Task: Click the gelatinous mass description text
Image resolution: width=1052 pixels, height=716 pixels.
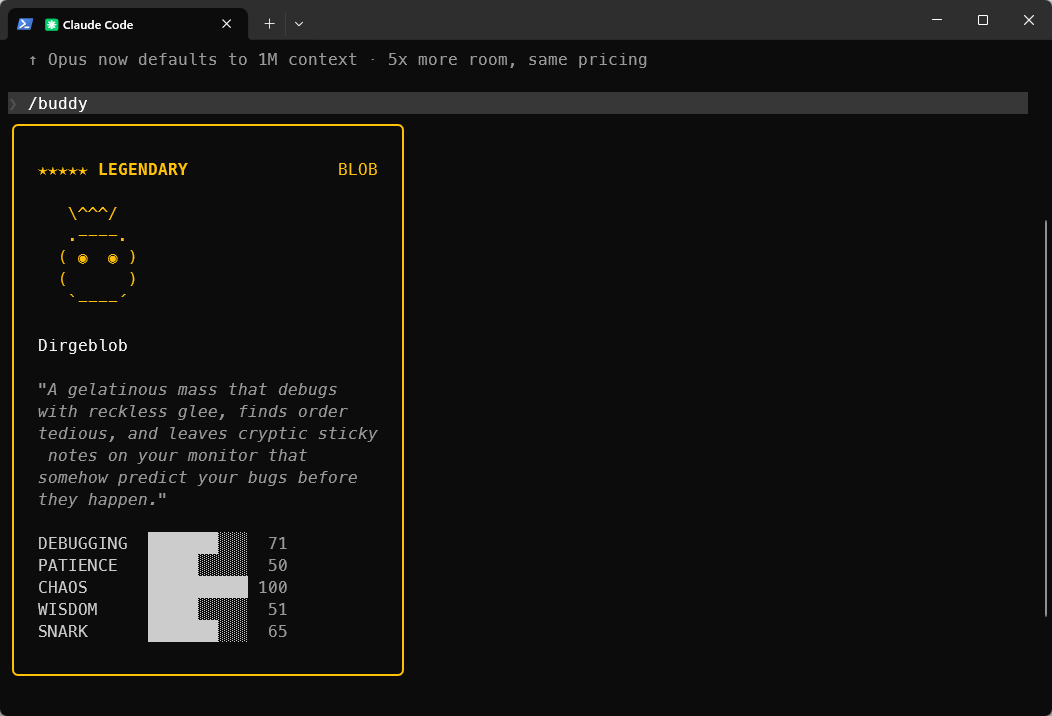Action: (x=207, y=444)
